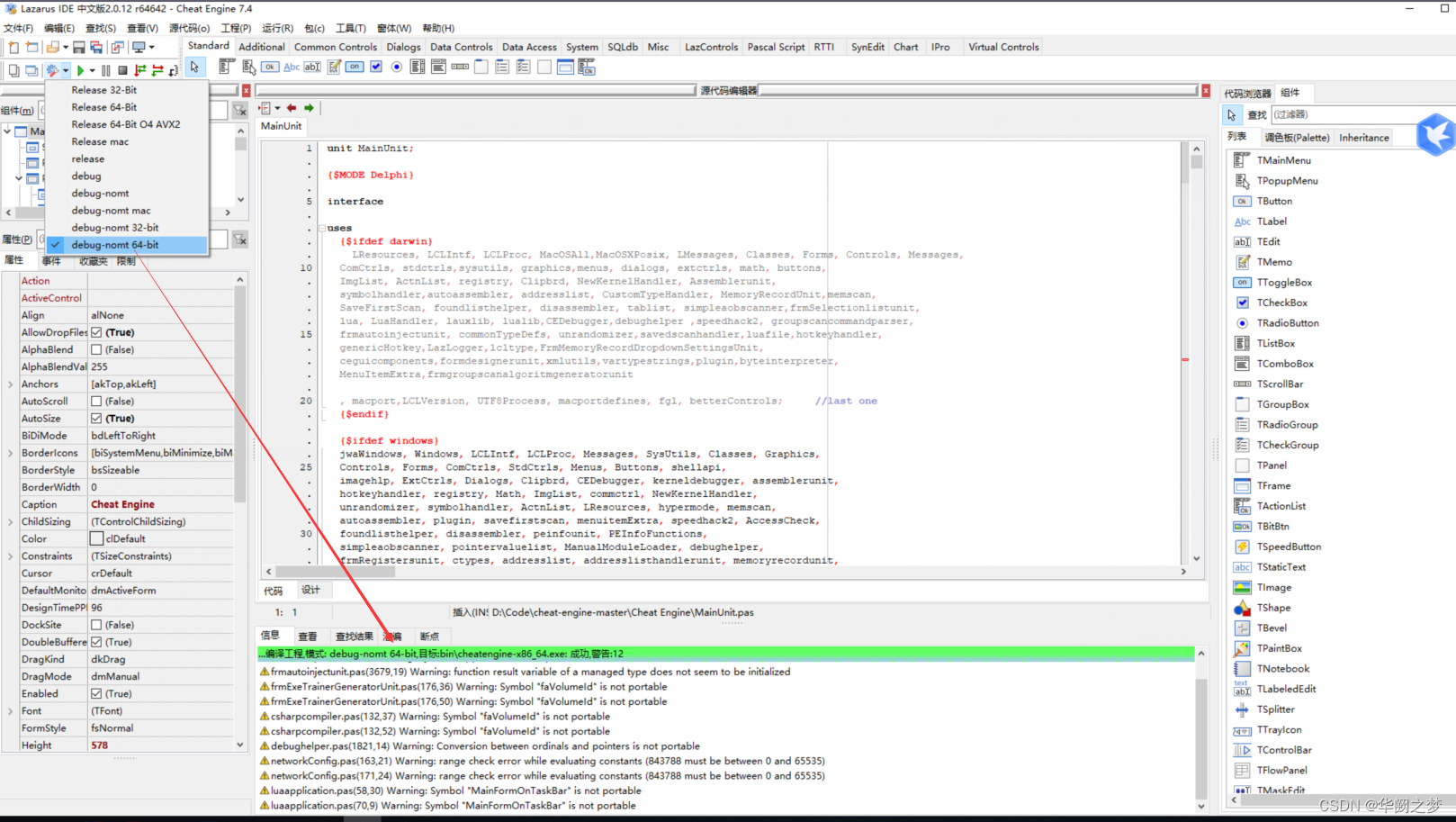The height and width of the screenshot is (822, 1456).
Task: Click the New Form toolbar icon
Action: coord(31,47)
